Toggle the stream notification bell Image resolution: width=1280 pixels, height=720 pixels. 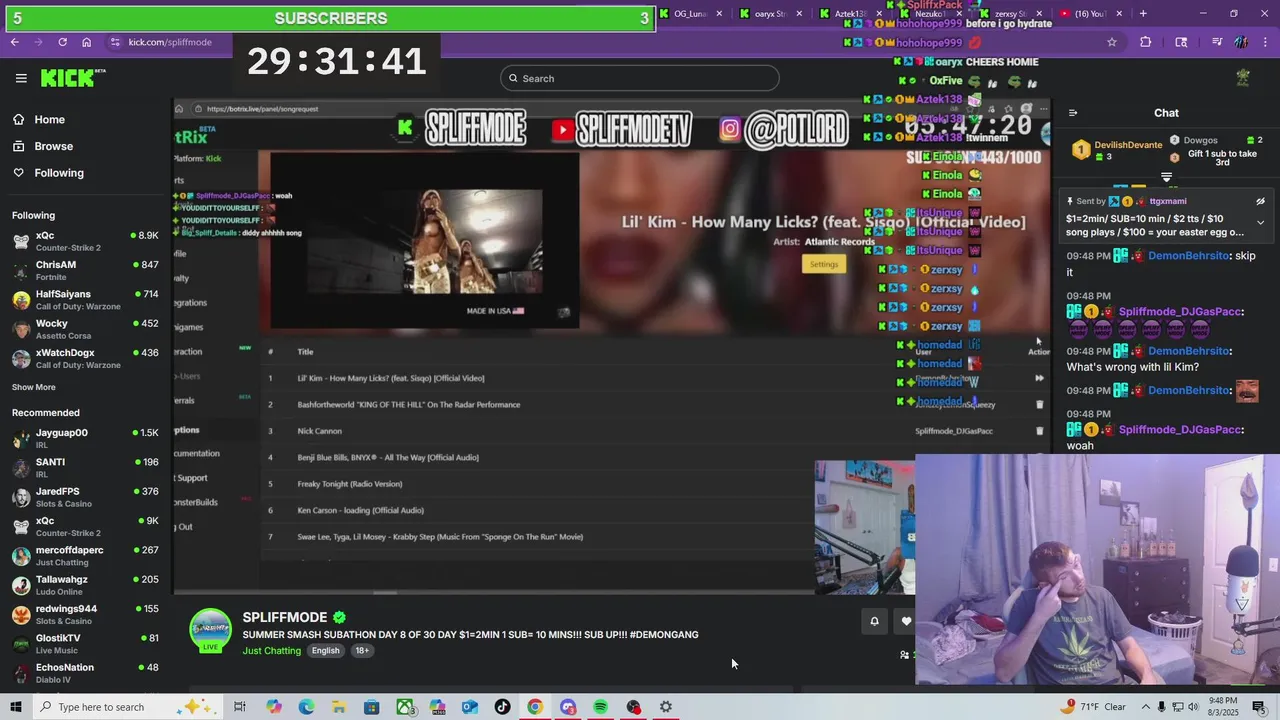pos(874,621)
